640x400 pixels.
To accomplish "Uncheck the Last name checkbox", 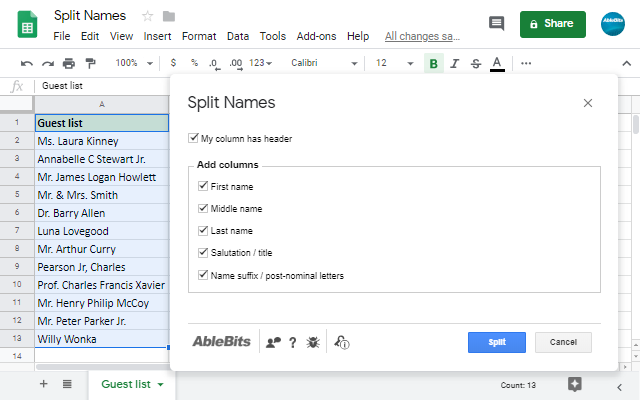I will [203, 230].
